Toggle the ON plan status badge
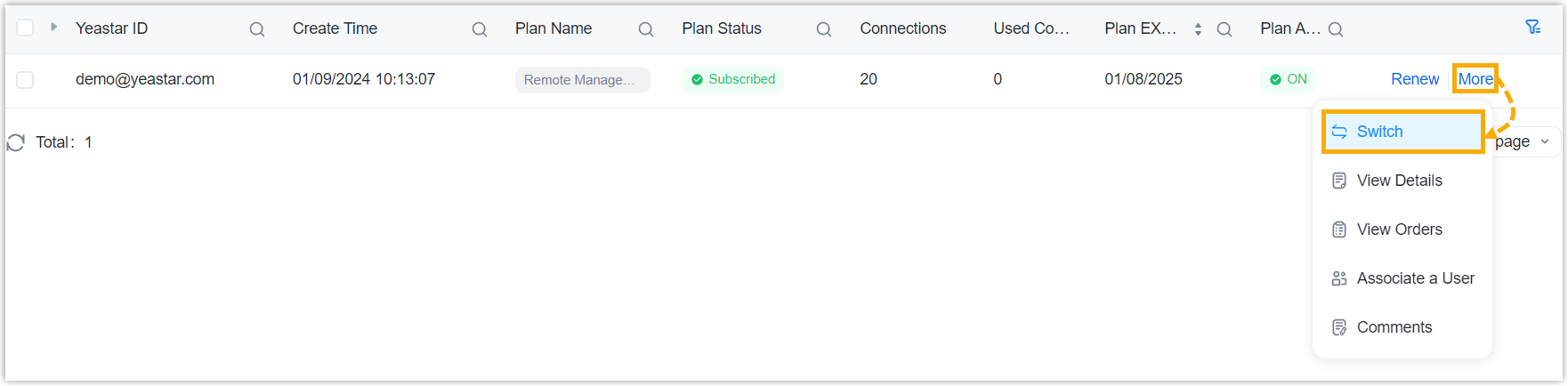The image size is (1568, 386). (x=1289, y=79)
